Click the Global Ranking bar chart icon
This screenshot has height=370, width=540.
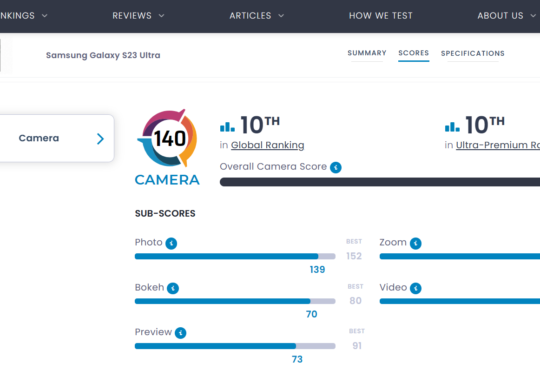pos(227,126)
